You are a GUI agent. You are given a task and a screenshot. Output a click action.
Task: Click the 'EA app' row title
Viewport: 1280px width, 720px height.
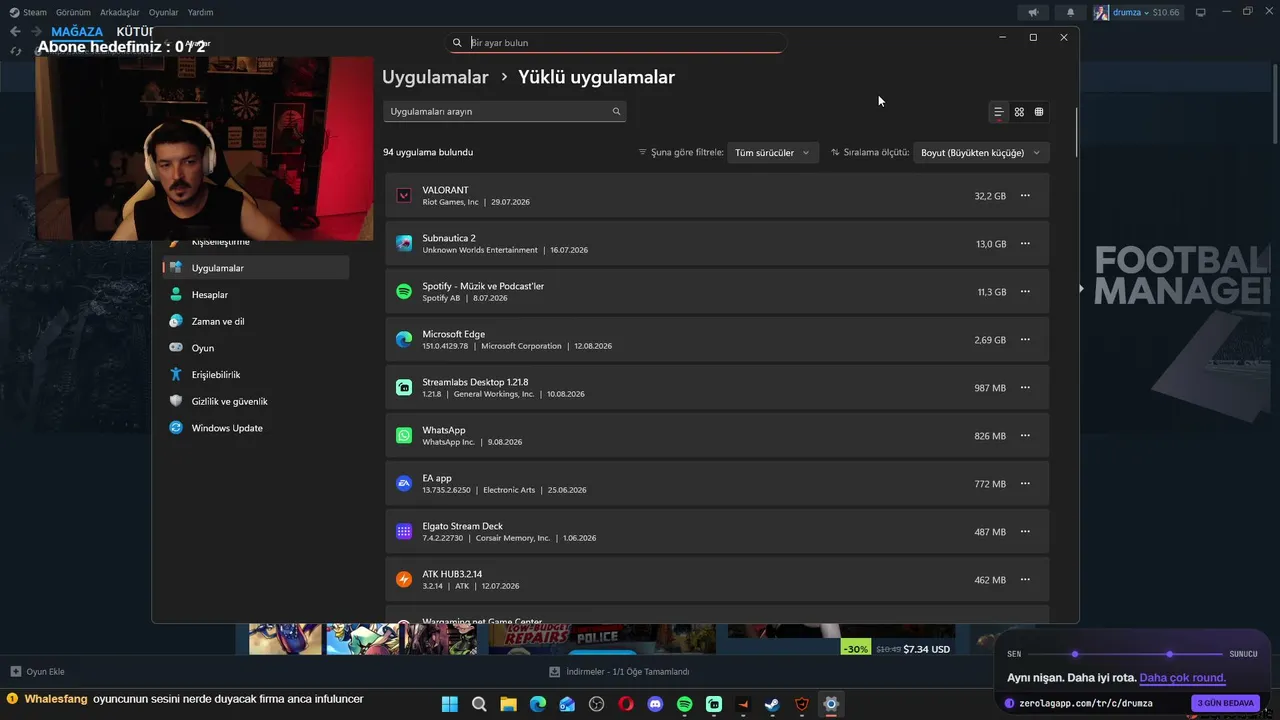(x=437, y=478)
